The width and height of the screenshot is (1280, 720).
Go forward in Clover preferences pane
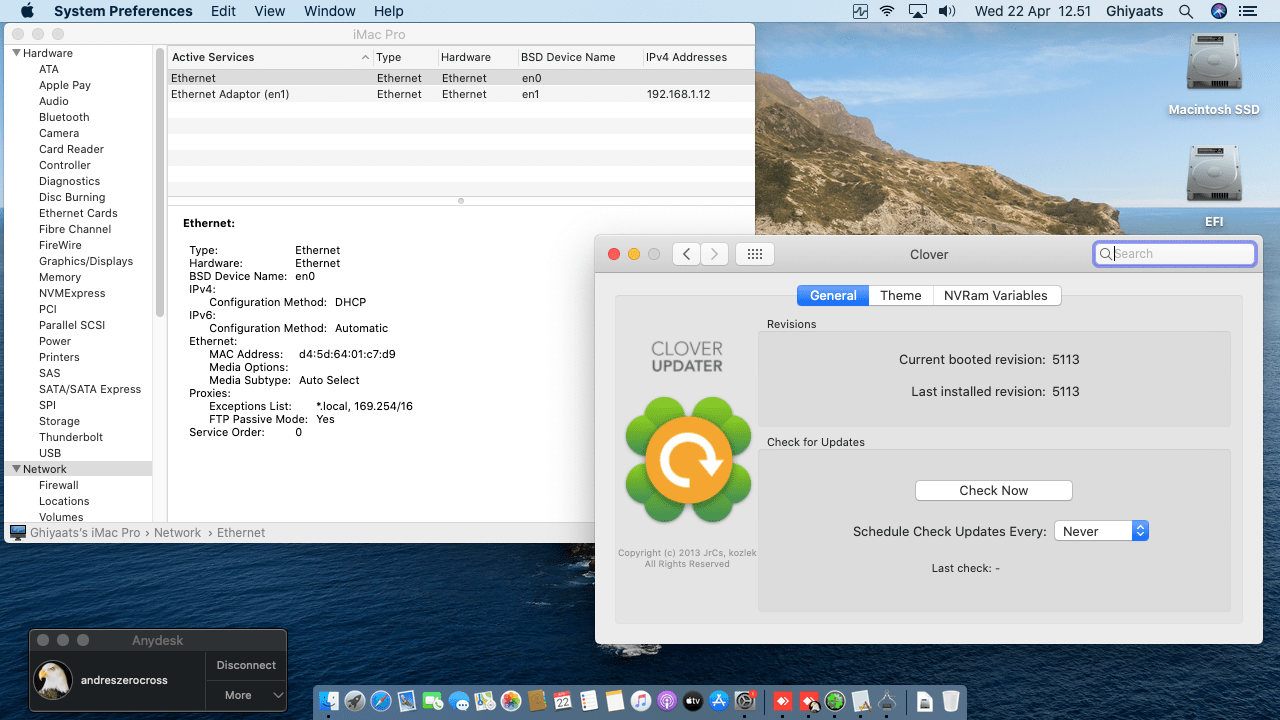(714, 254)
